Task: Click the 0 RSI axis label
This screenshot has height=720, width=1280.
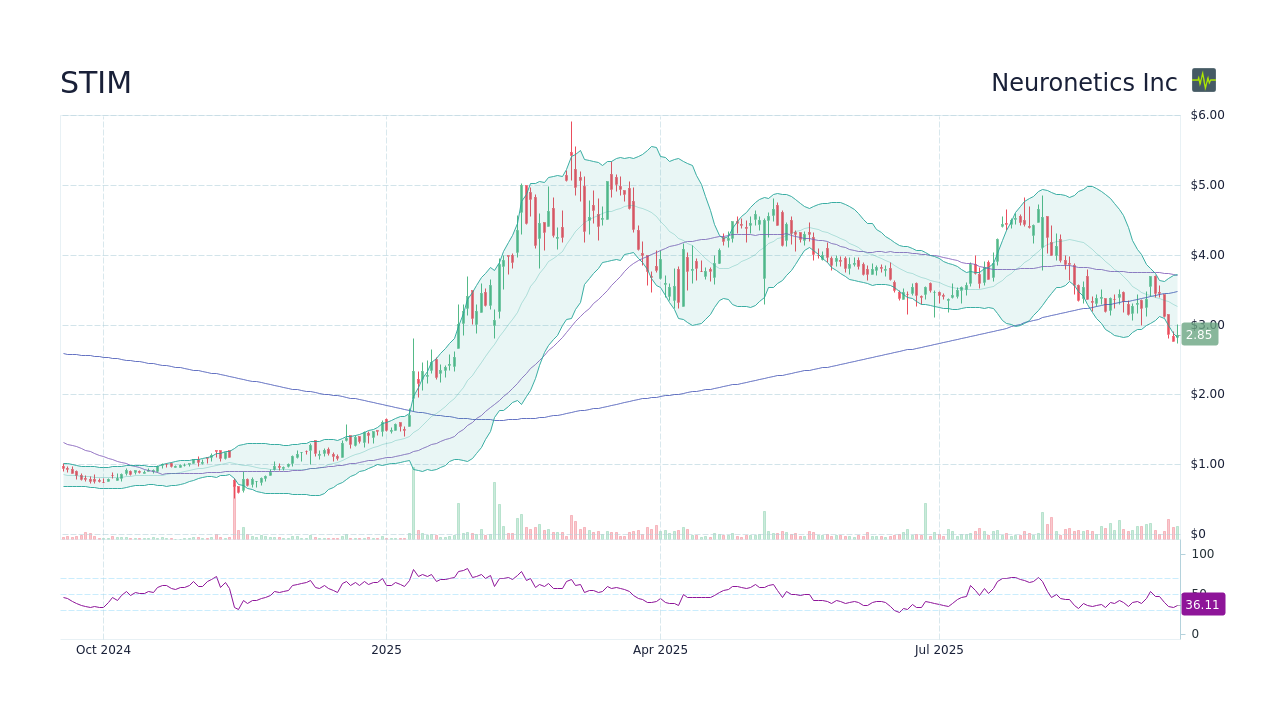Action: 1194,634
